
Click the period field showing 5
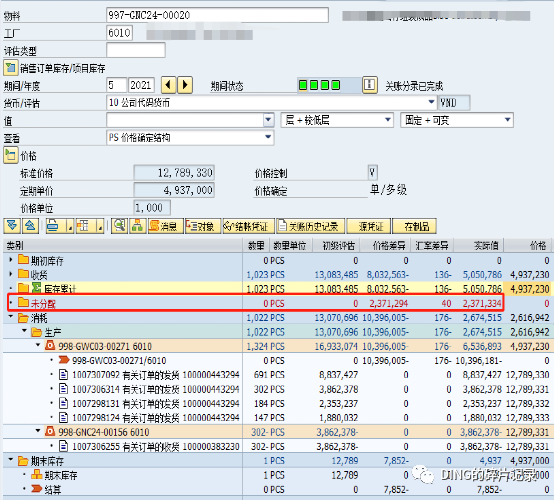(x=116, y=85)
